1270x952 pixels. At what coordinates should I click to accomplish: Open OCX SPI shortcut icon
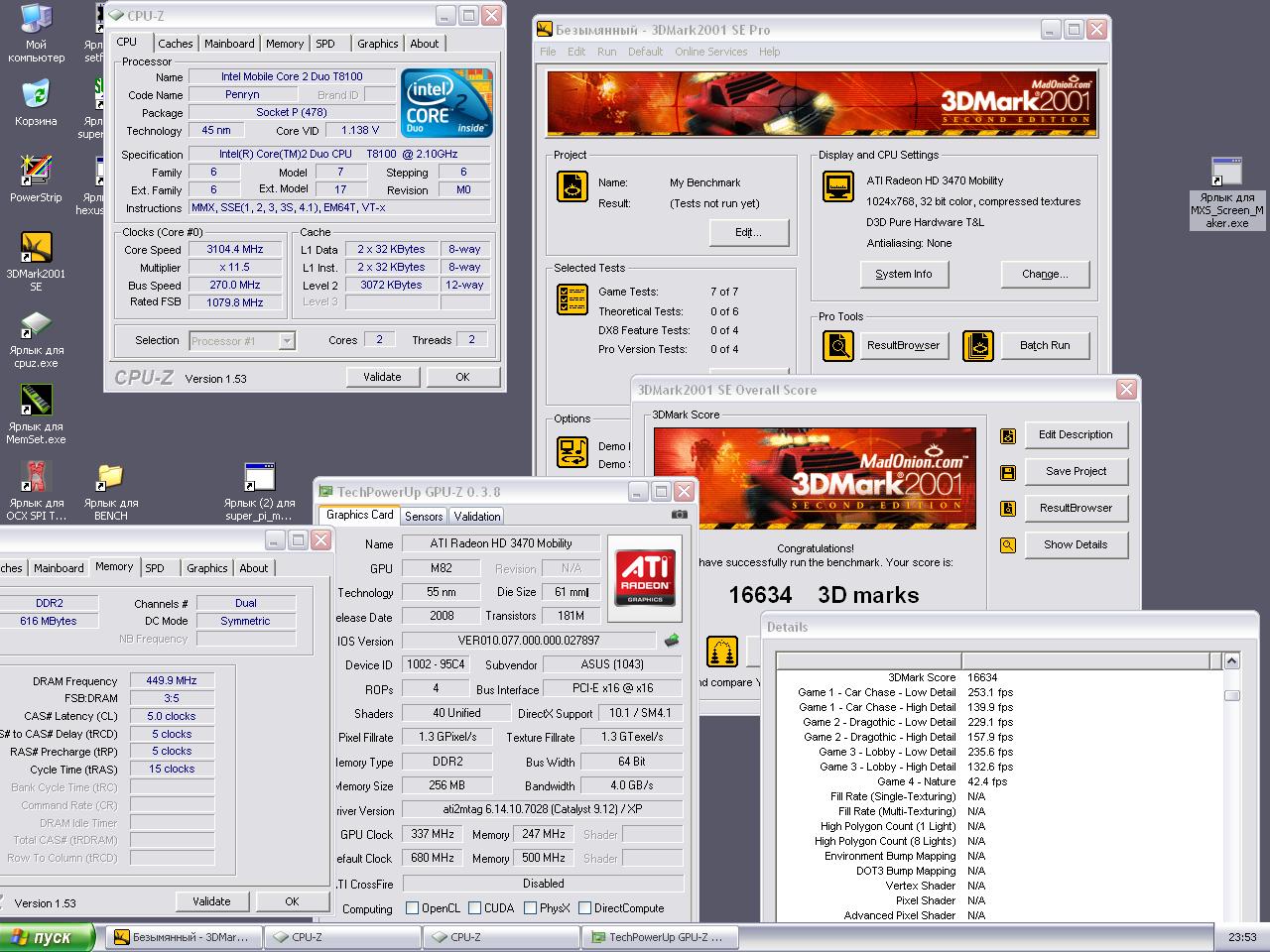tap(36, 491)
